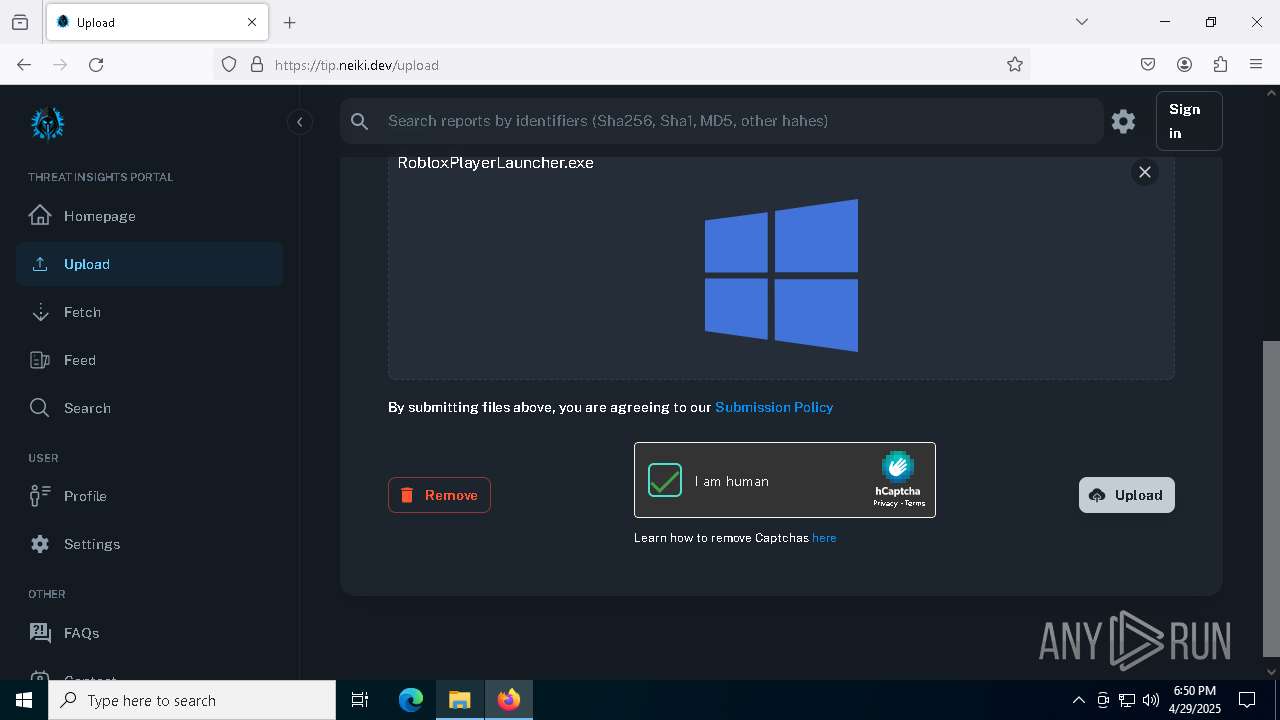Open hCaptcha Privacy link
Viewport: 1280px width, 720px height.
pos(885,503)
